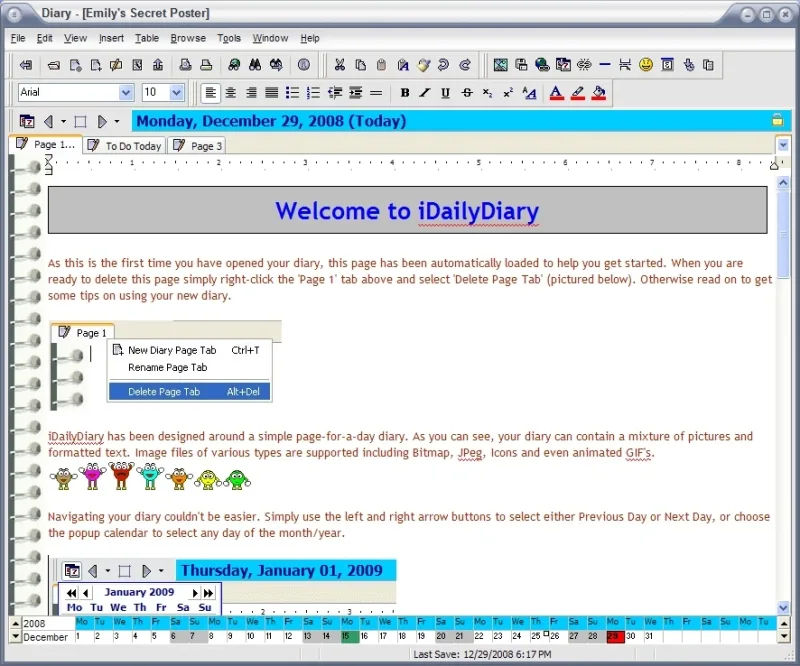The width and height of the screenshot is (800, 666).
Task: Click the Cut scissors icon
Action: click(x=339, y=65)
